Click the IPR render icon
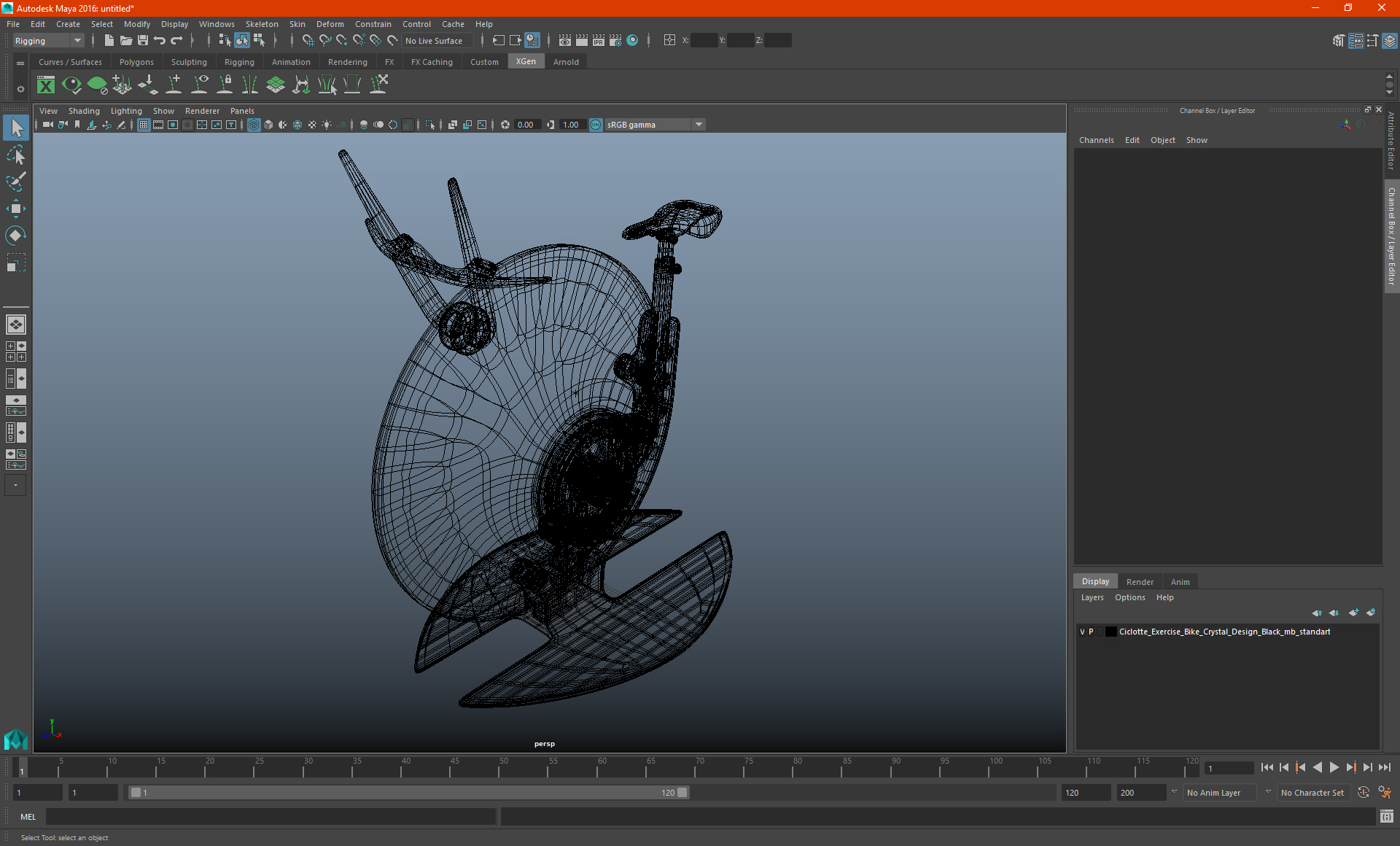Viewport: 1400px width, 846px height. [599, 41]
